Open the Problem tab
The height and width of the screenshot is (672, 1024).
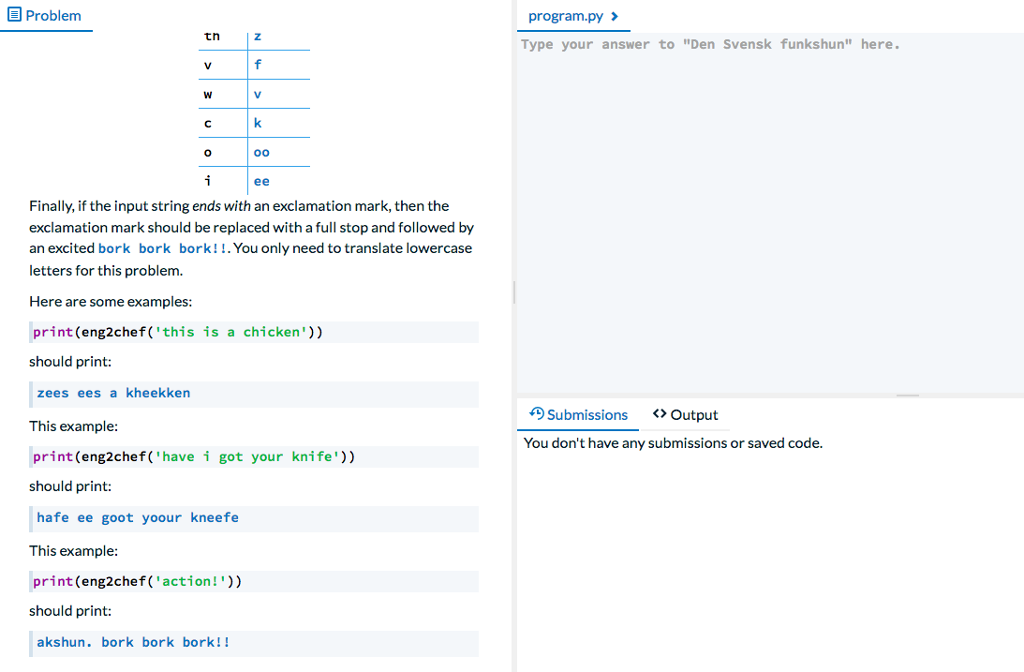pos(46,15)
